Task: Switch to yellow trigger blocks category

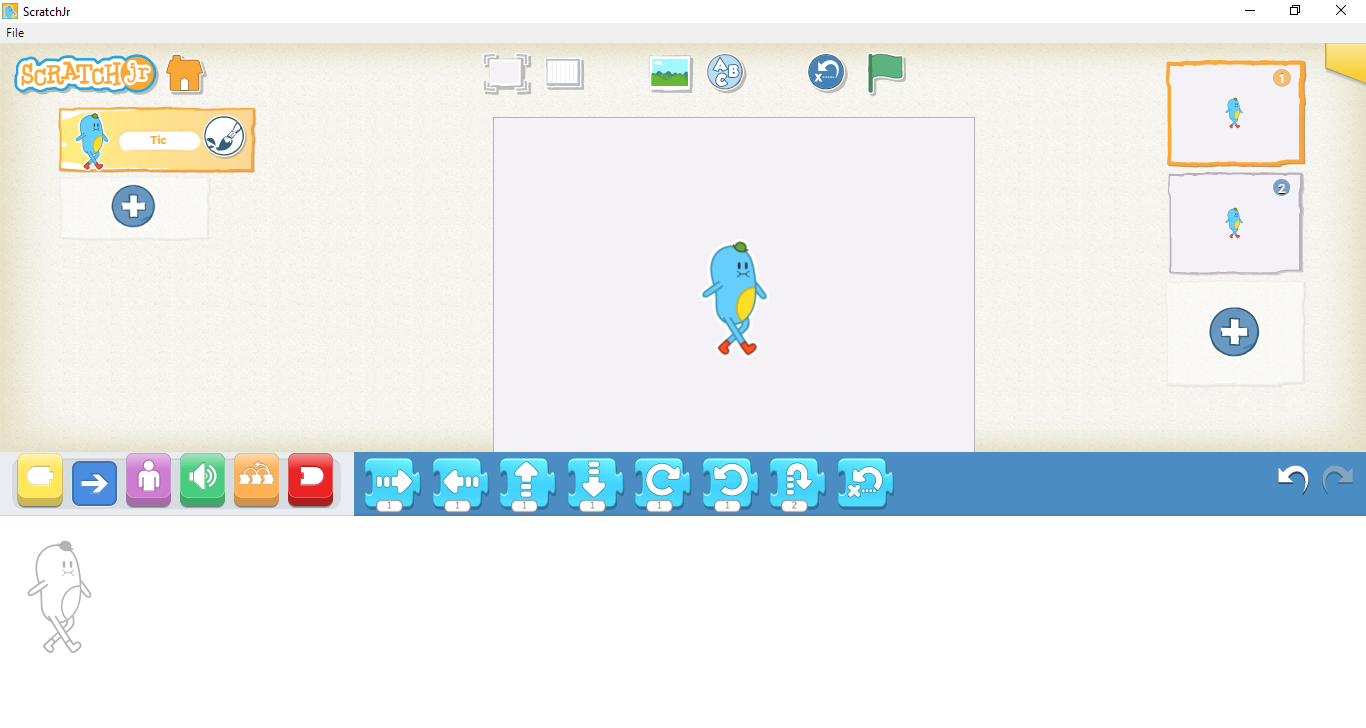Action: pos(40,481)
